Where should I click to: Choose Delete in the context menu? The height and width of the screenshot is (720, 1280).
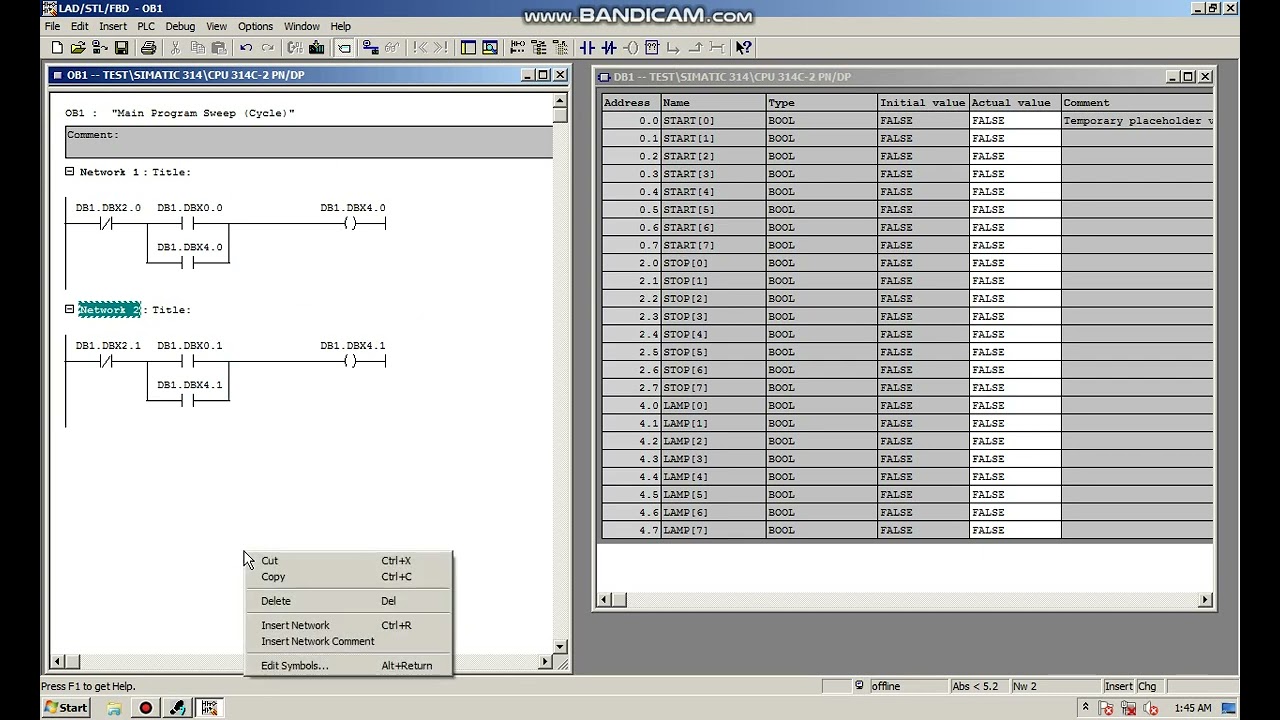pos(348,601)
